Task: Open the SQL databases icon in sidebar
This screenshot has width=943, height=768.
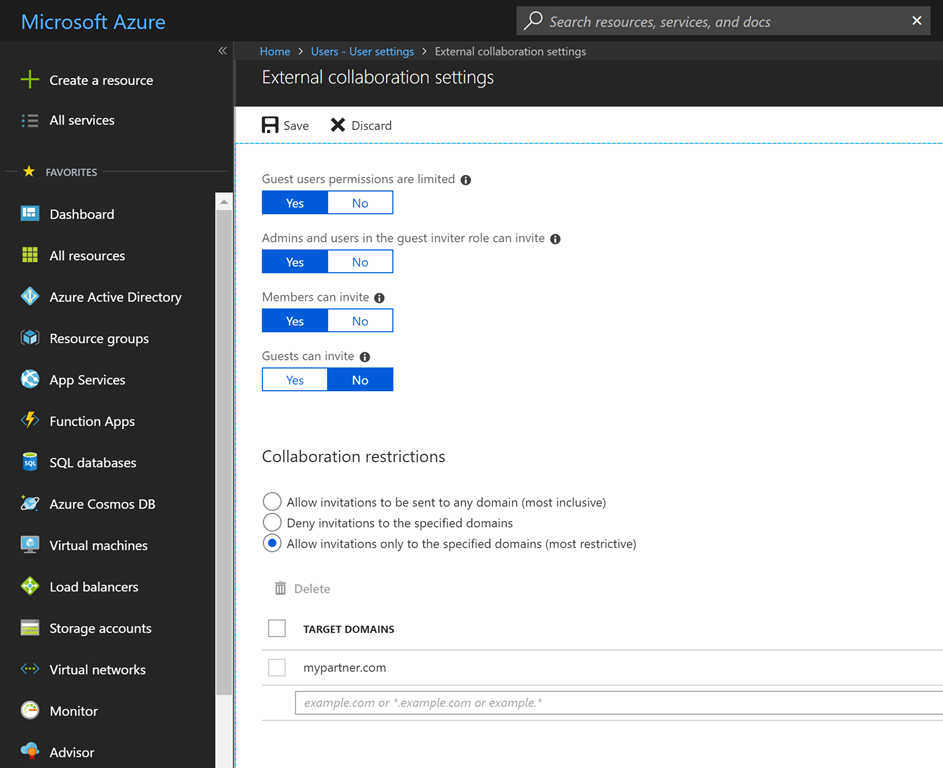Action: pyautogui.click(x=30, y=463)
